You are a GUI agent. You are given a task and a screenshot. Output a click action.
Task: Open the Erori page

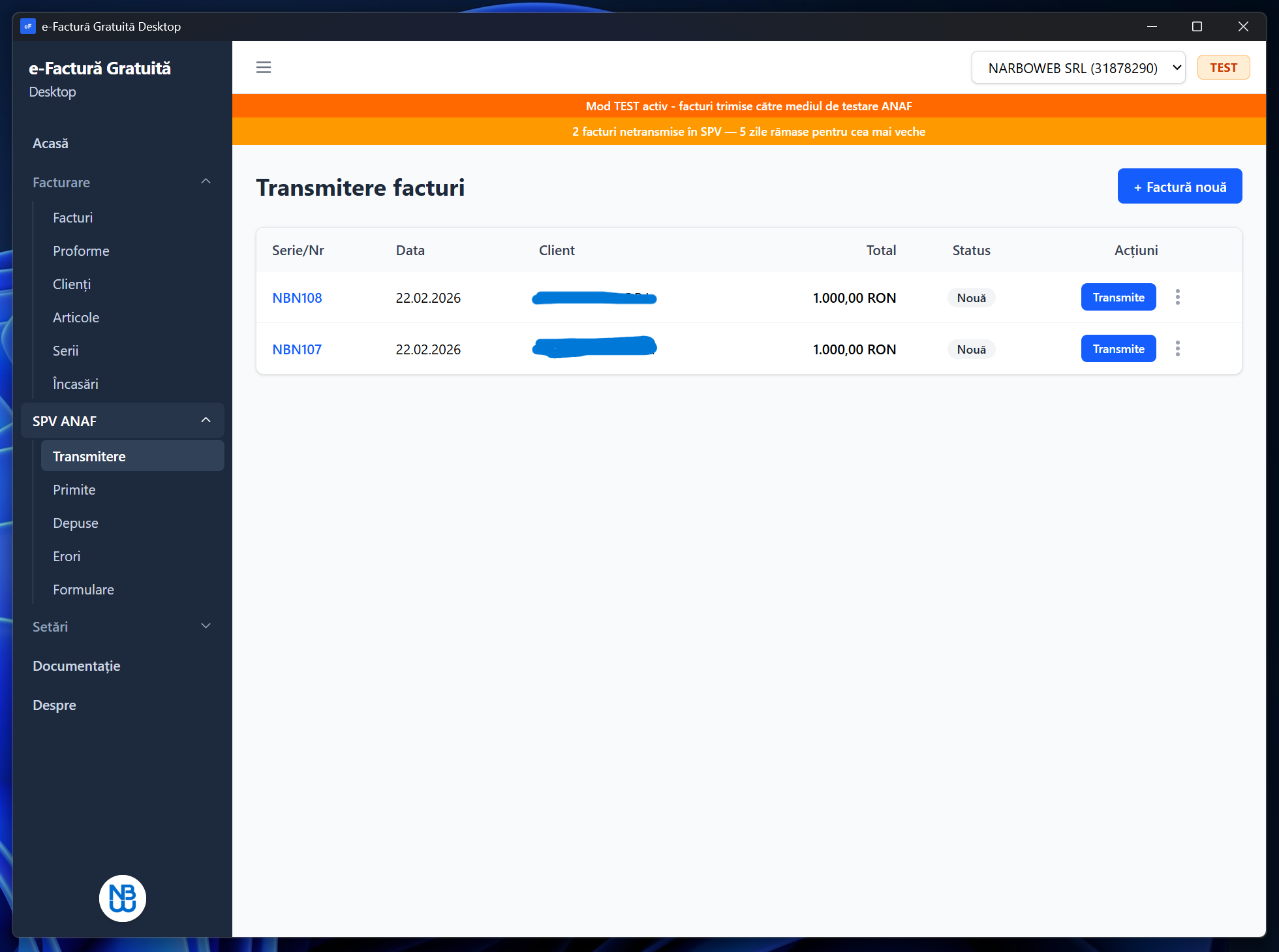67,557
